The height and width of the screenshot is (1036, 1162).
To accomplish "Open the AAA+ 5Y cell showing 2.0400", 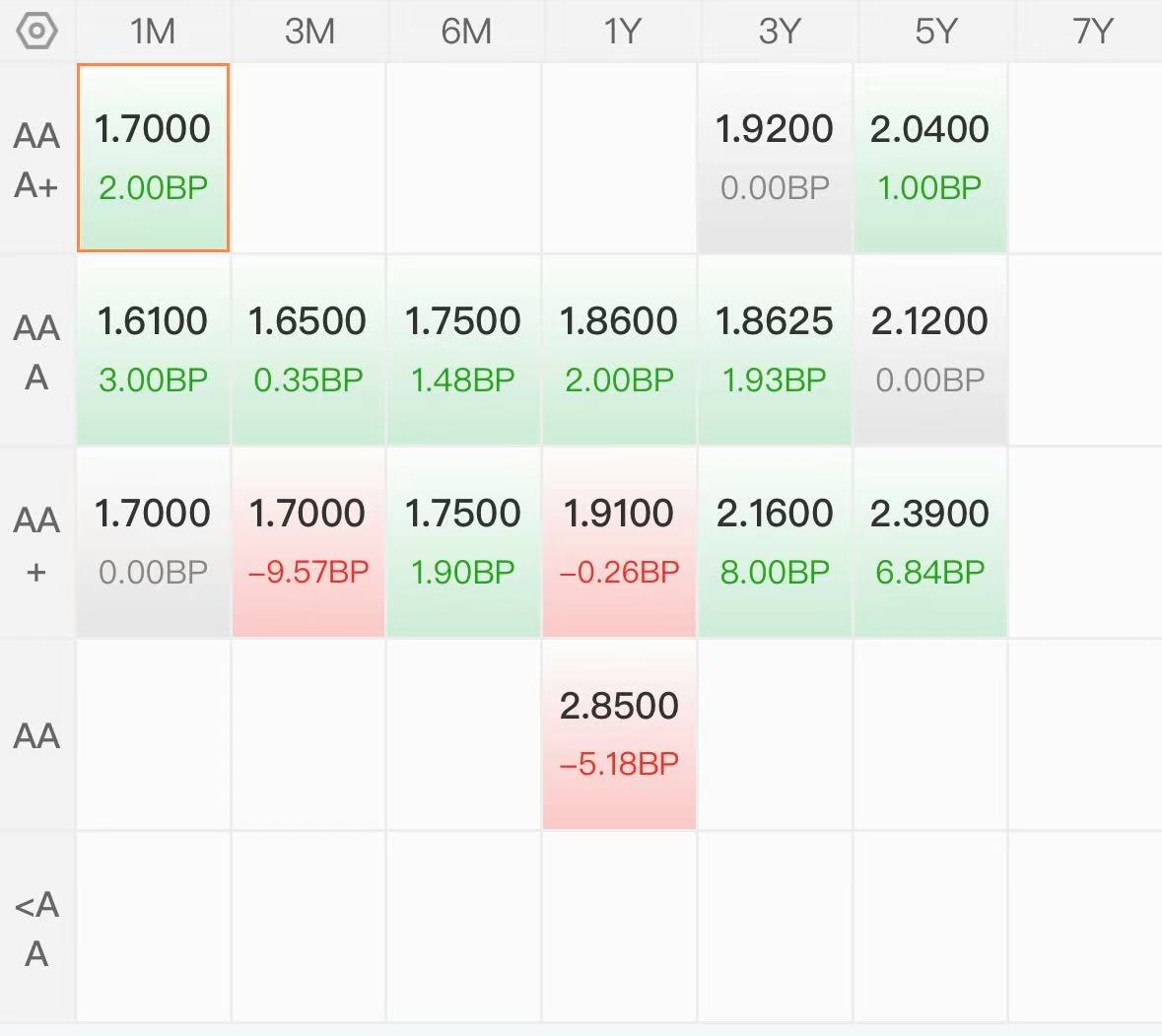I will [930, 158].
